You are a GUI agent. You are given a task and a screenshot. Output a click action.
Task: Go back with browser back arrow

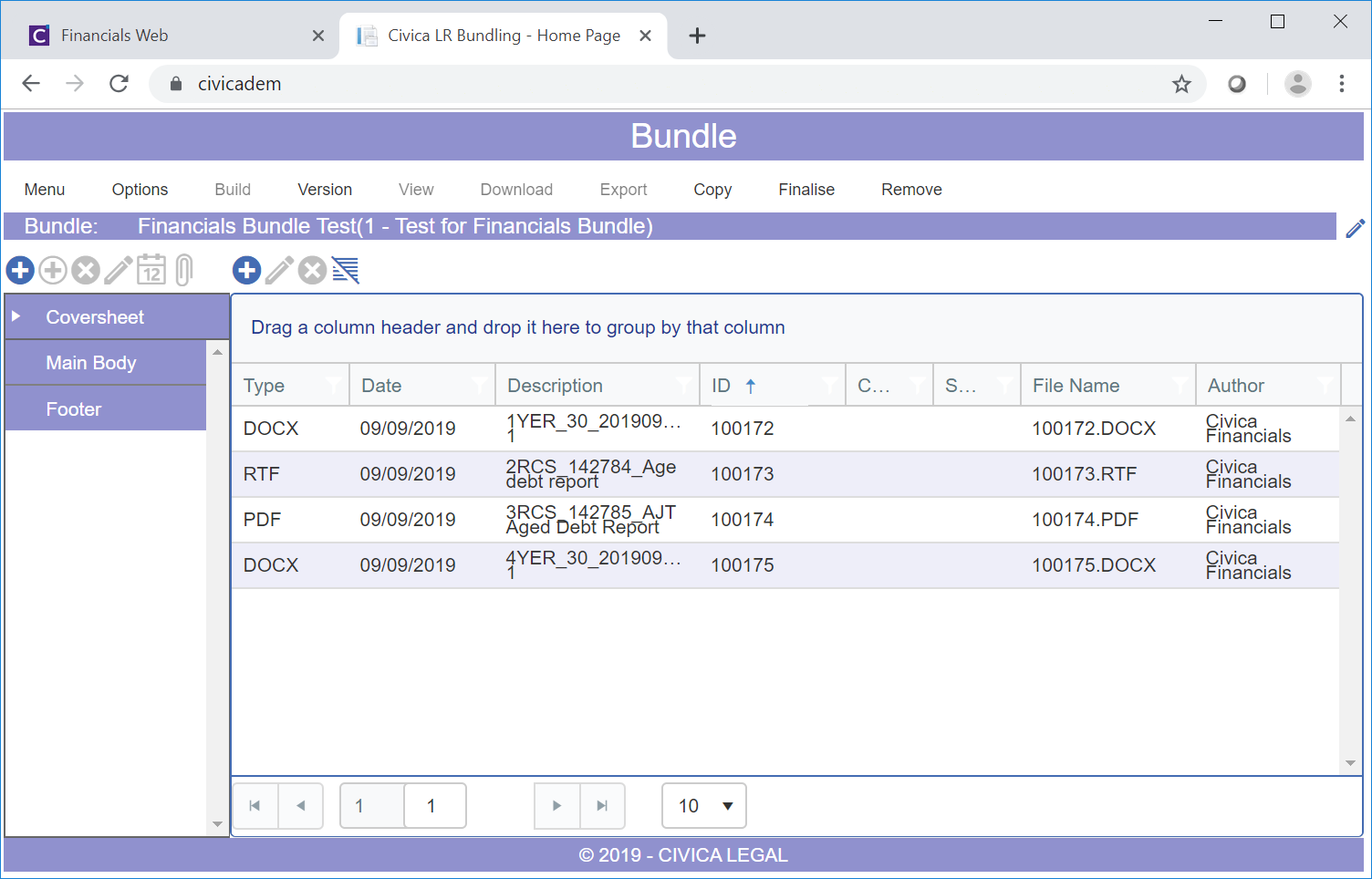click(31, 84)
